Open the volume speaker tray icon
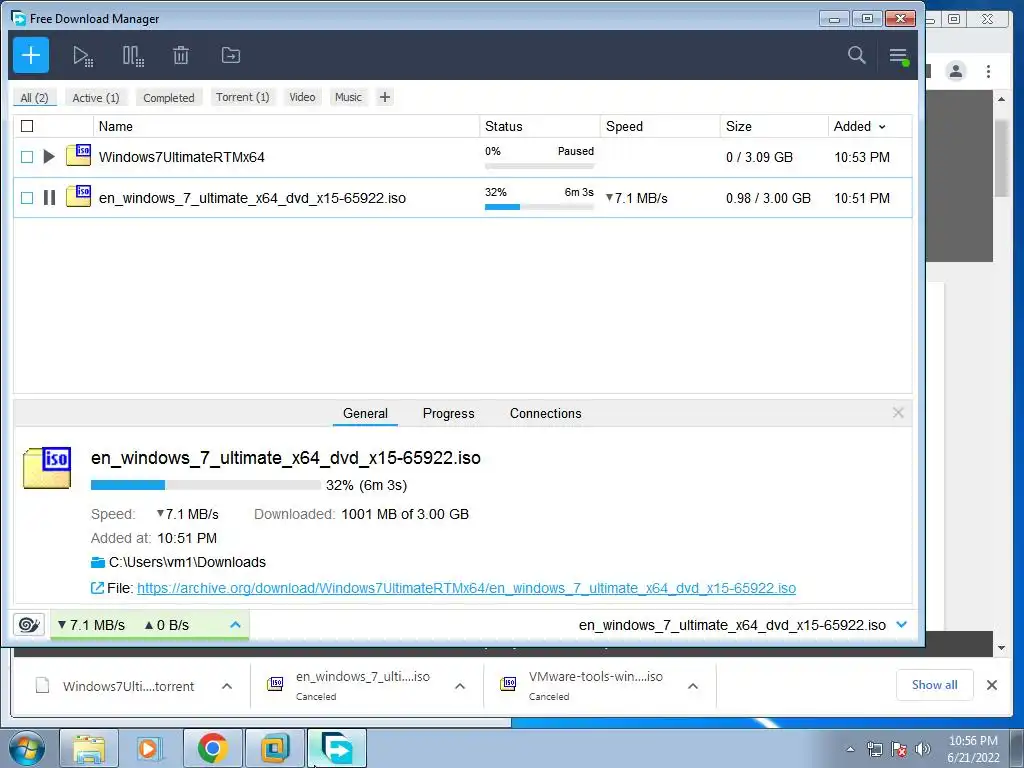This screenshot has width=1024, height=768. coord(923,749)
